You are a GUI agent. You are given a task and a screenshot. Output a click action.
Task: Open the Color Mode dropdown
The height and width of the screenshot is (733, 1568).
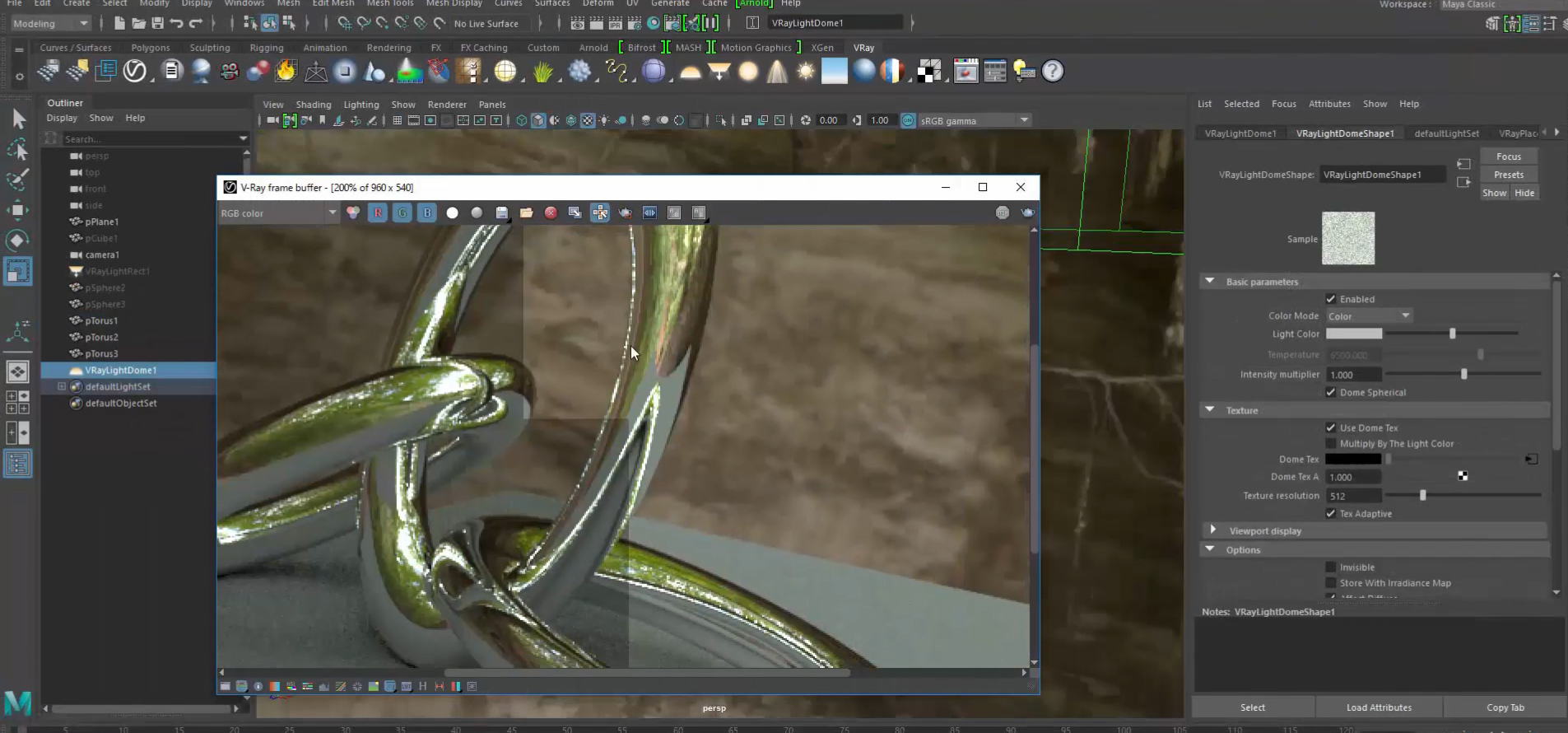(x=1369, y=316)
